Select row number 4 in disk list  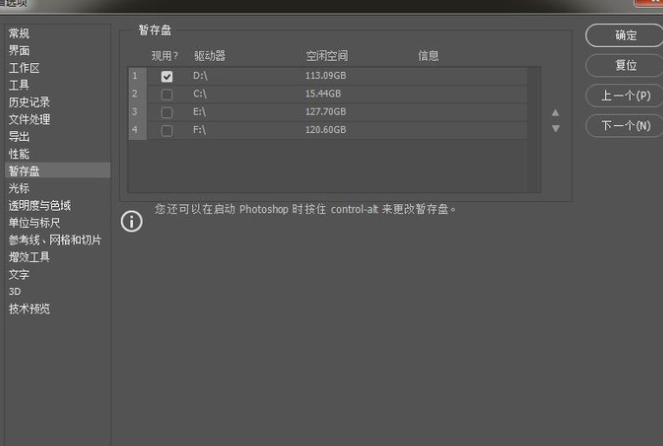point(135,130)
